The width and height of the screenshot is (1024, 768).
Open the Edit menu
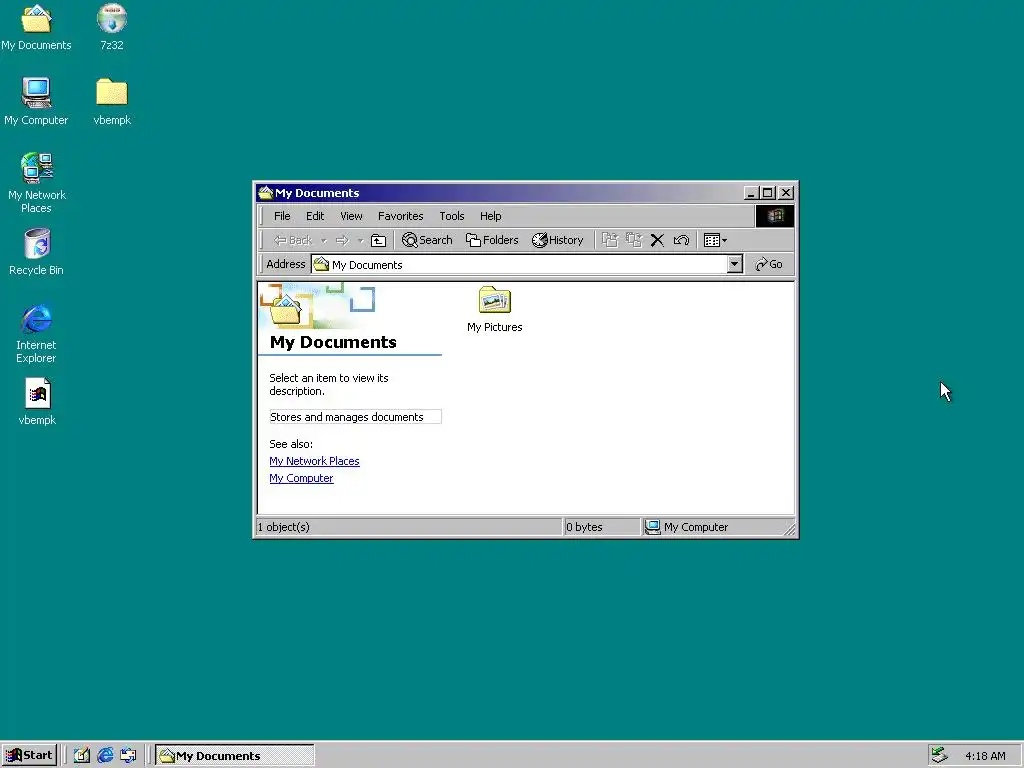coord(315,216)
